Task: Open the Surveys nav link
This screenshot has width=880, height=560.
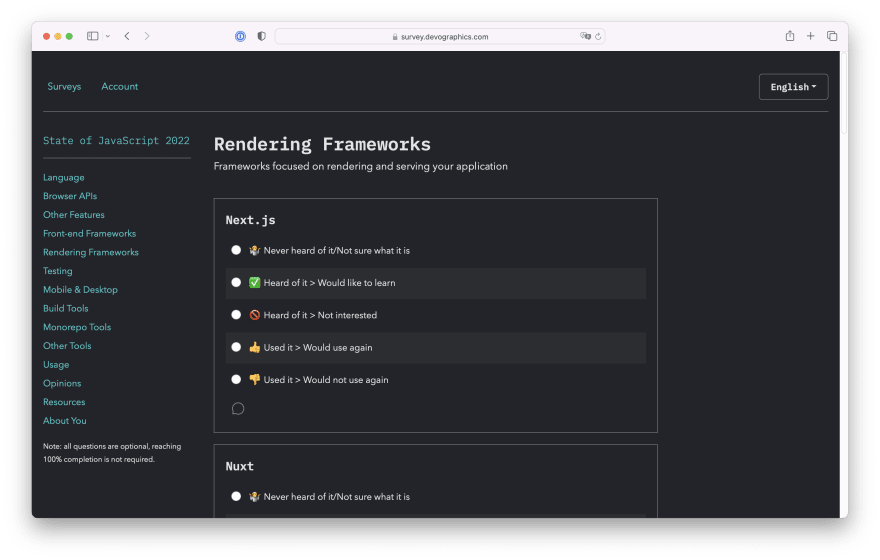Action: click(x=64, y=86)
